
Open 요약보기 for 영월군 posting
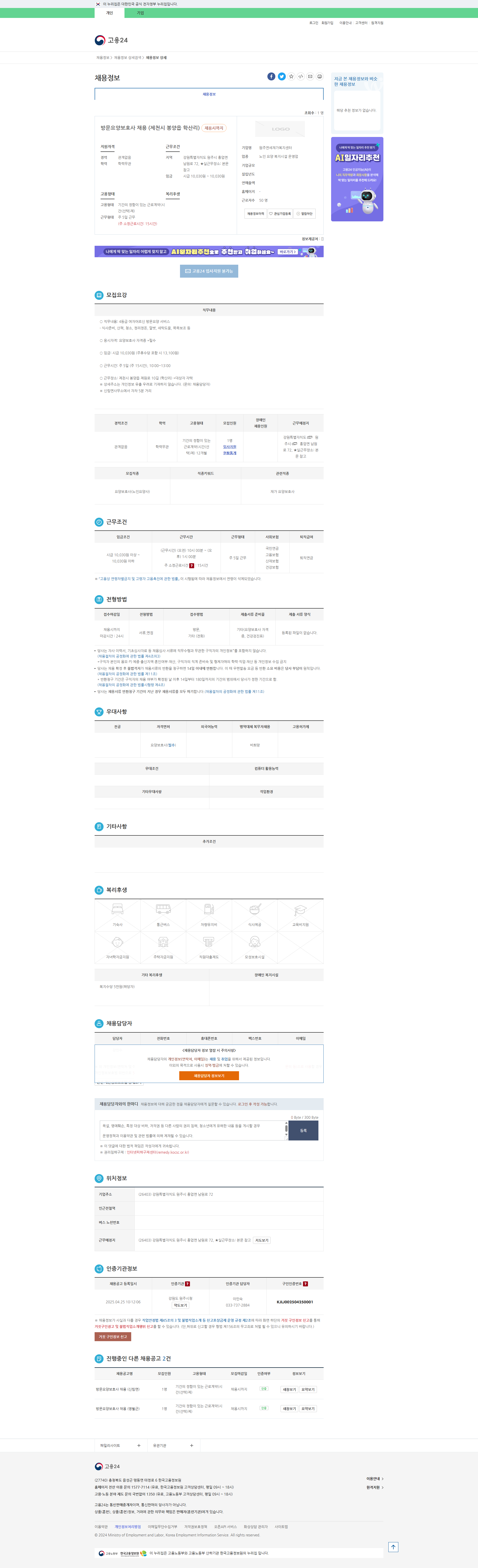click(x=308, y=1409)
